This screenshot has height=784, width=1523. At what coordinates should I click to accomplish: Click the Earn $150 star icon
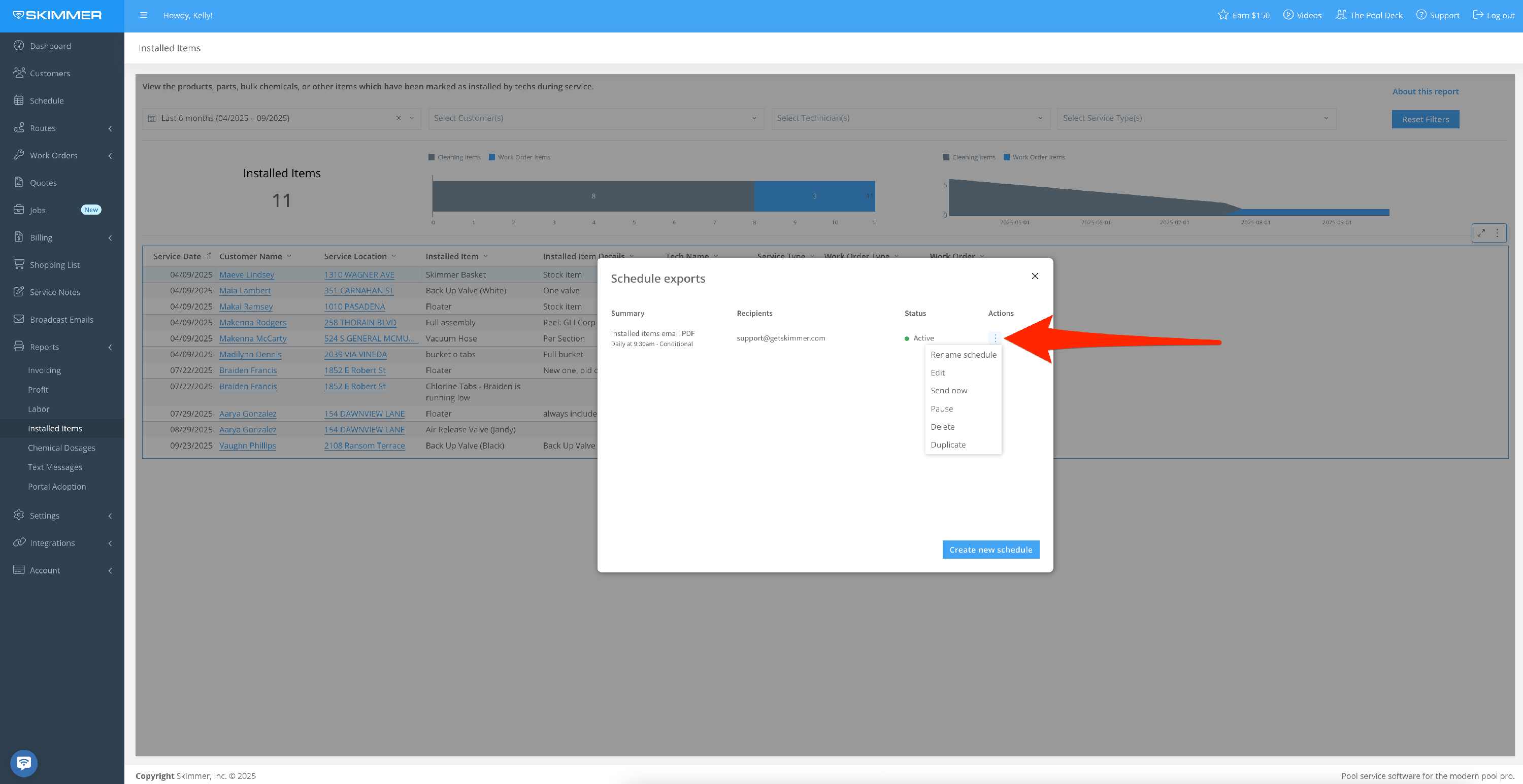point(1223,15)
